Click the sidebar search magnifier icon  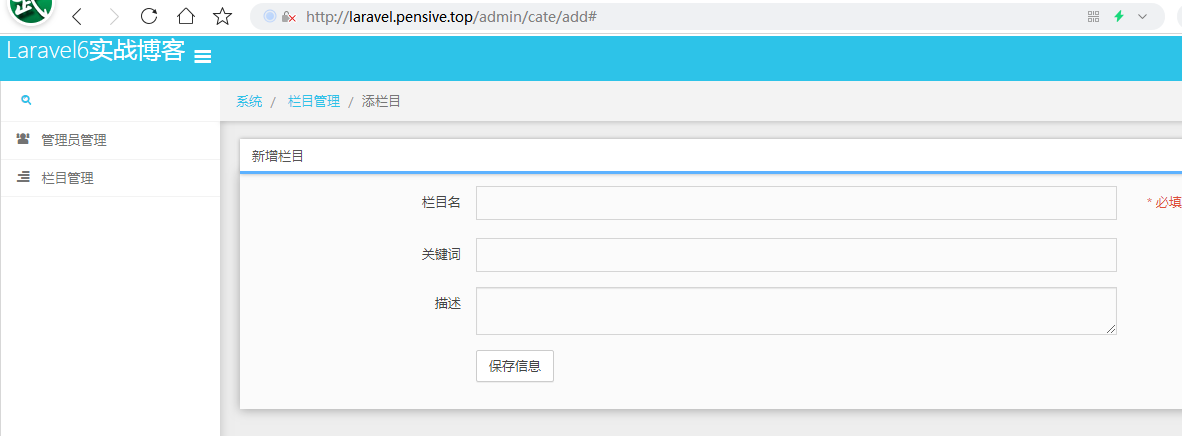(x=26, y=101)
